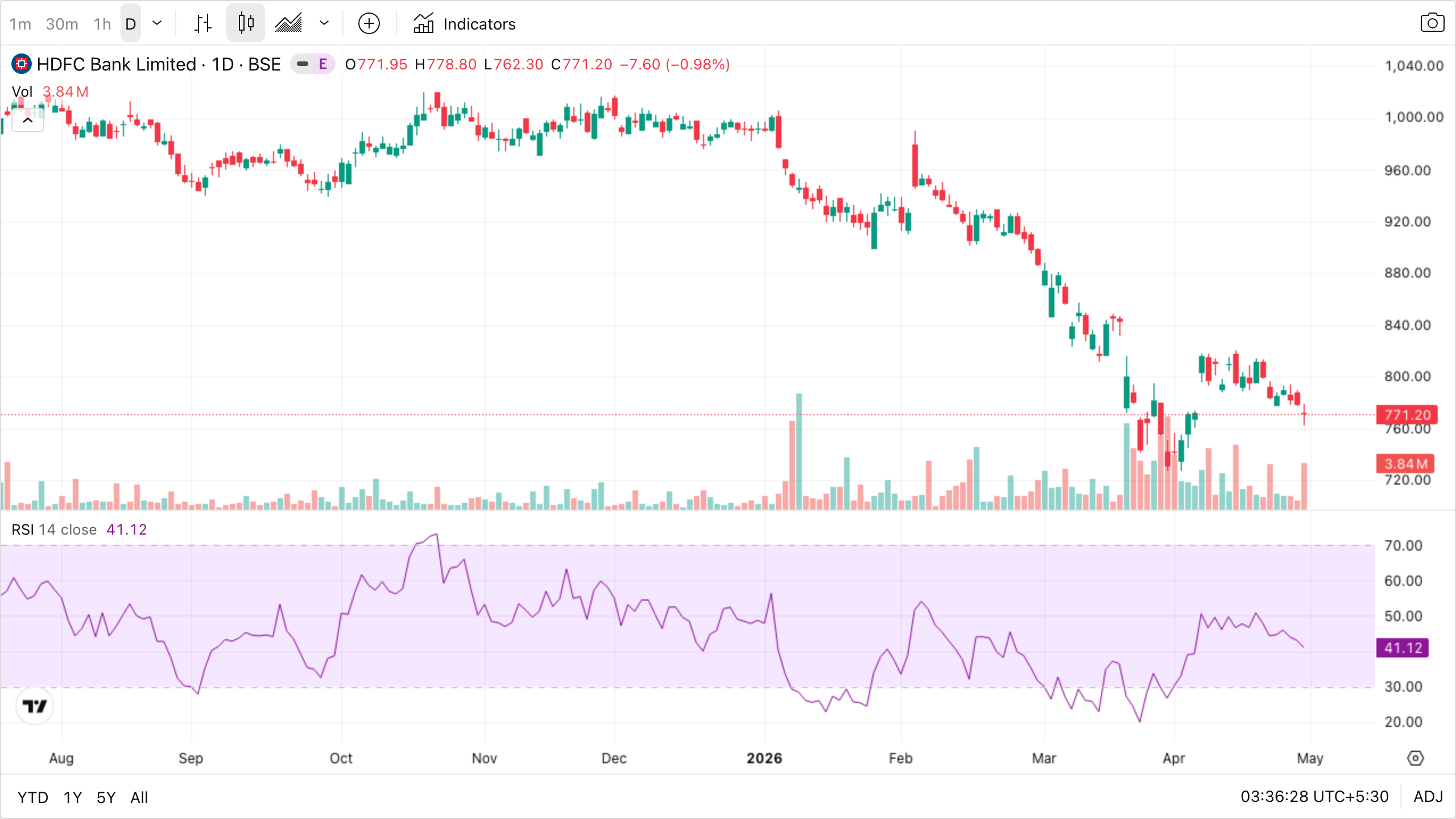Click the 2026 marker on the time axis
1456x819 pixels.
[x=764, y=758]
